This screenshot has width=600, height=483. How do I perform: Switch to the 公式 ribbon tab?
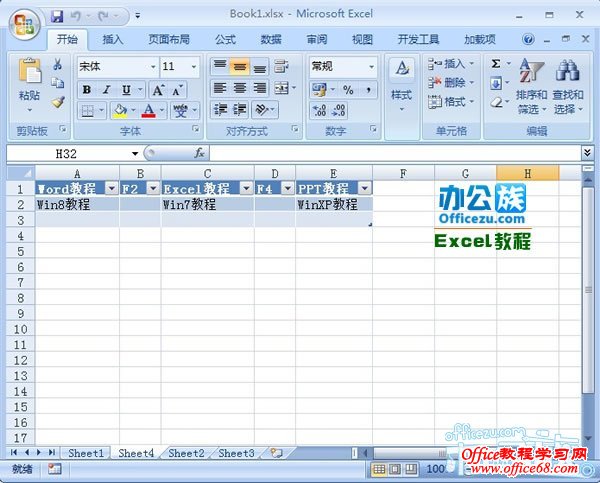pos(225,39)
